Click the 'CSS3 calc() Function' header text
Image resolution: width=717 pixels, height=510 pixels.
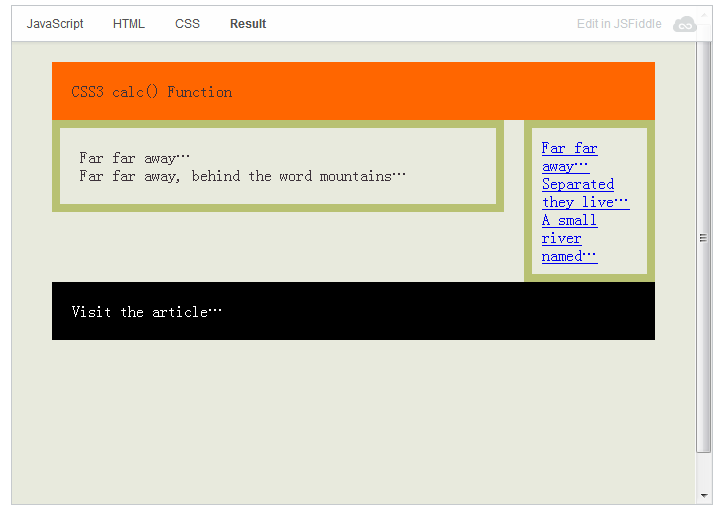coord(151,92)
